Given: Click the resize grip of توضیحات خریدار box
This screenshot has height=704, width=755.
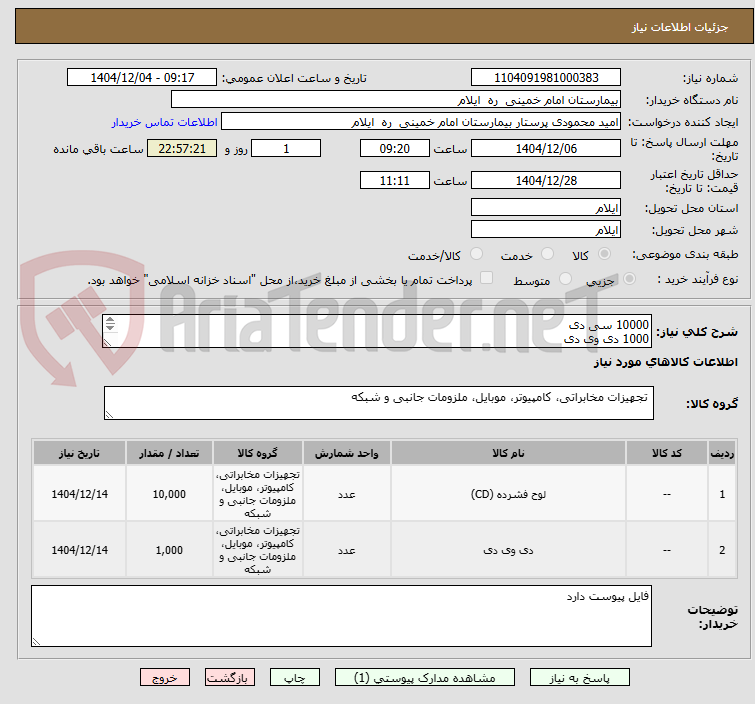Looking at the screenshot, I should point(36,641).
